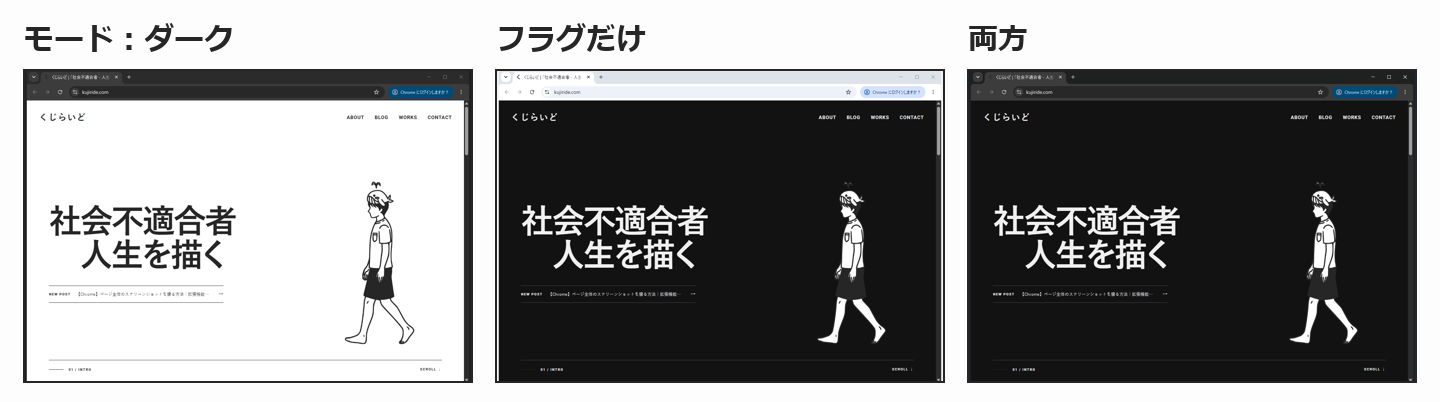Open tab search dropdown in フラグだけ browser
This screenshot has width=1440, height=402.
click(x=505, y=77)
